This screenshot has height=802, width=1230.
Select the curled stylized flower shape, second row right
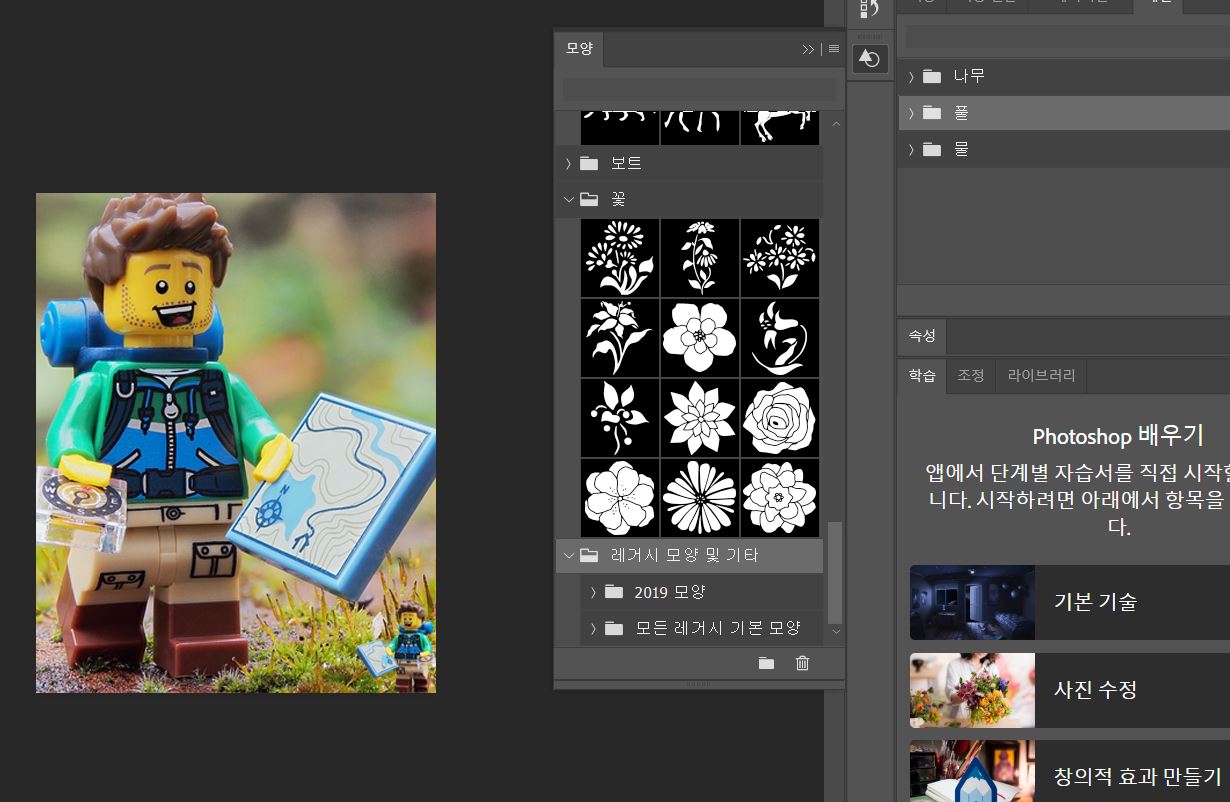(x=780, y=338)
